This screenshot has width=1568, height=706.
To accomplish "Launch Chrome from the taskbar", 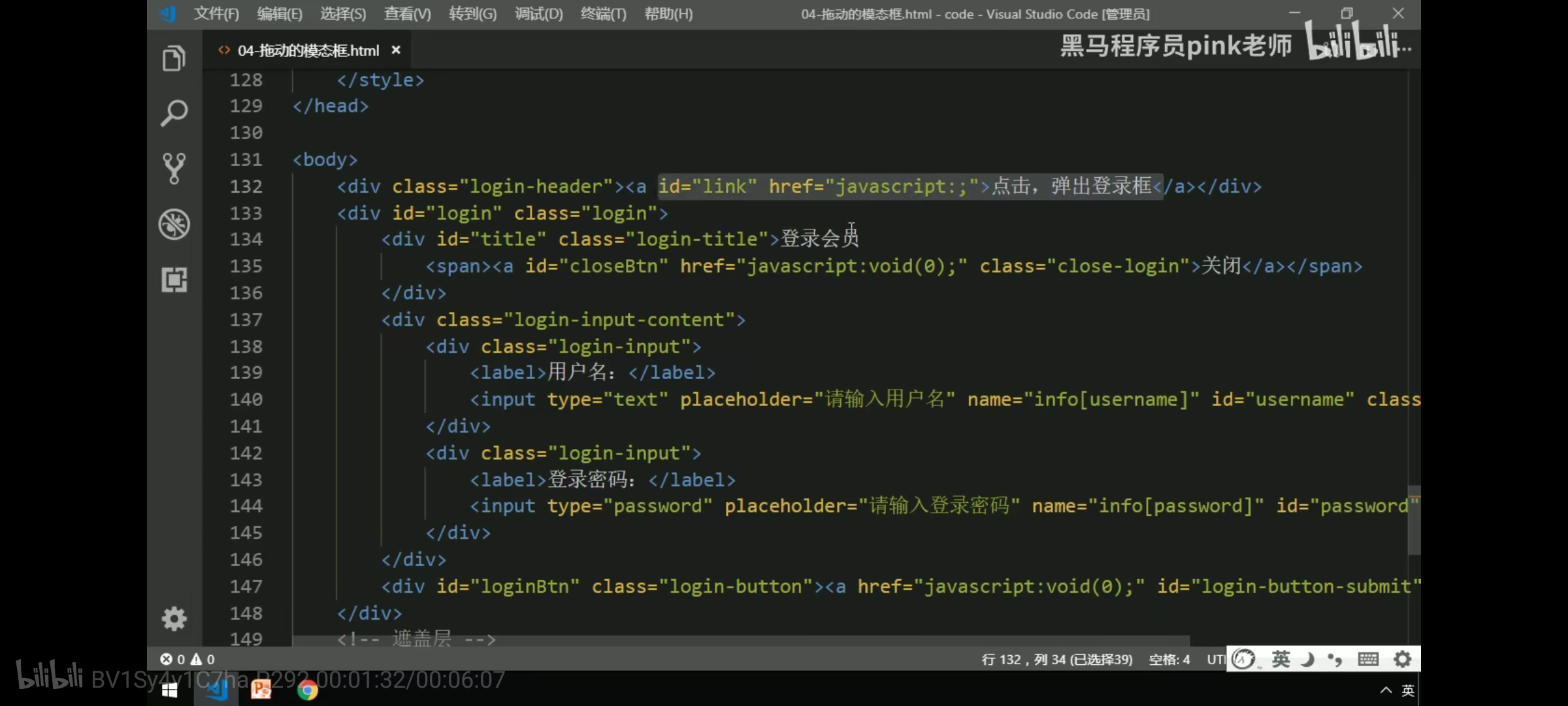I will click(x=307, y=690).
